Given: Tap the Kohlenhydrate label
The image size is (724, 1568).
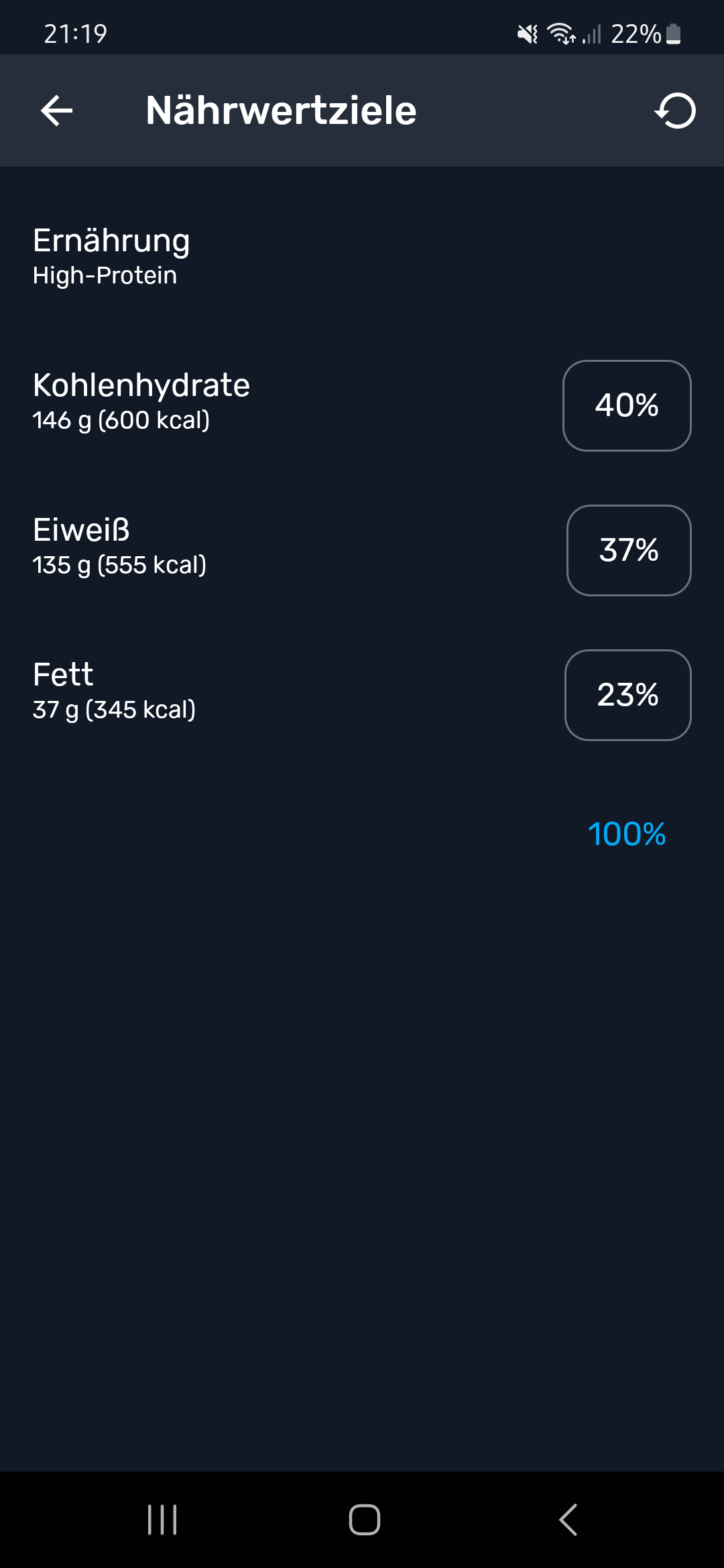Looking at the screenshot, I should point(141,385).
